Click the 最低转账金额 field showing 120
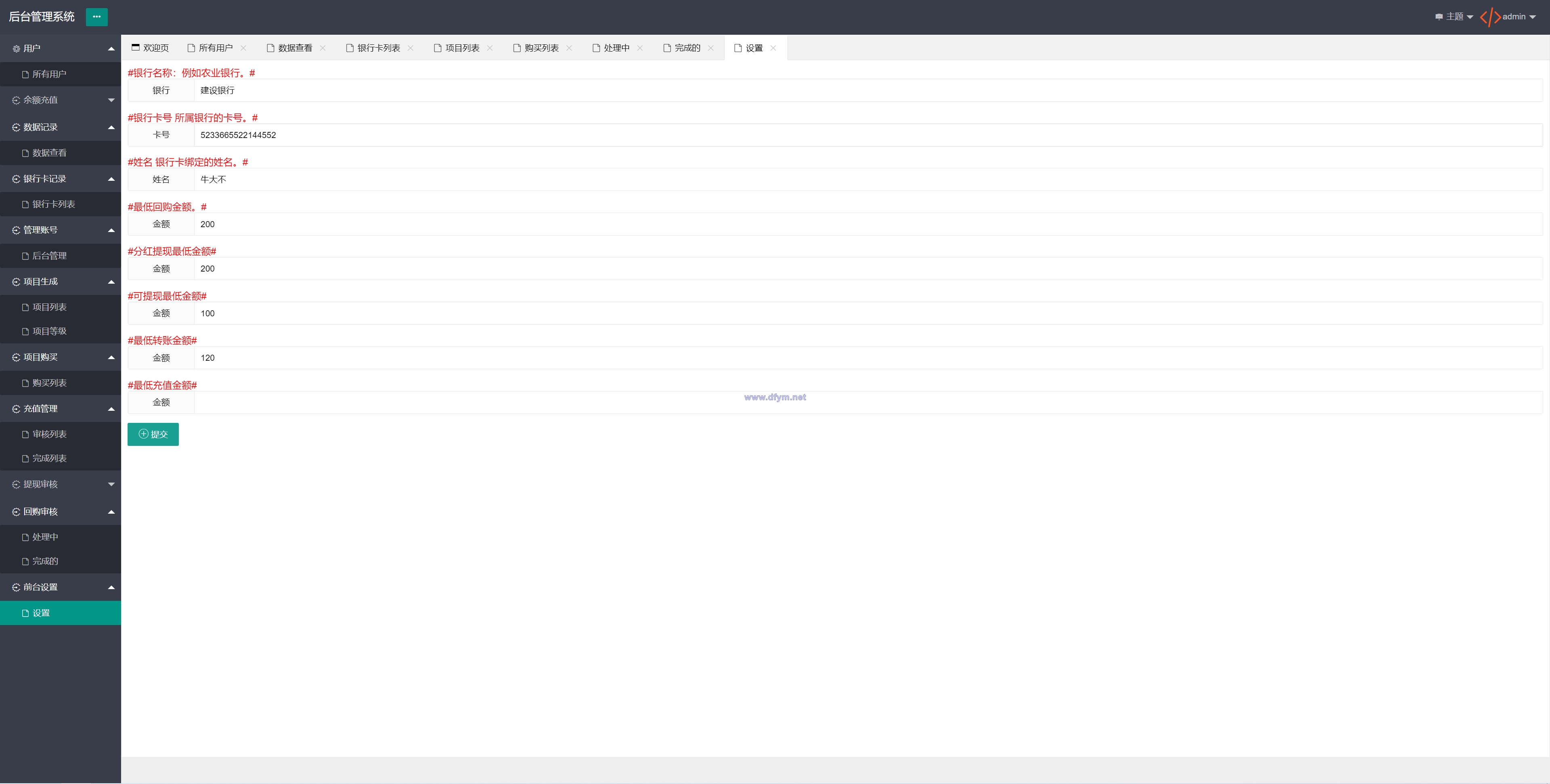1550x784 pixels. 868,358
